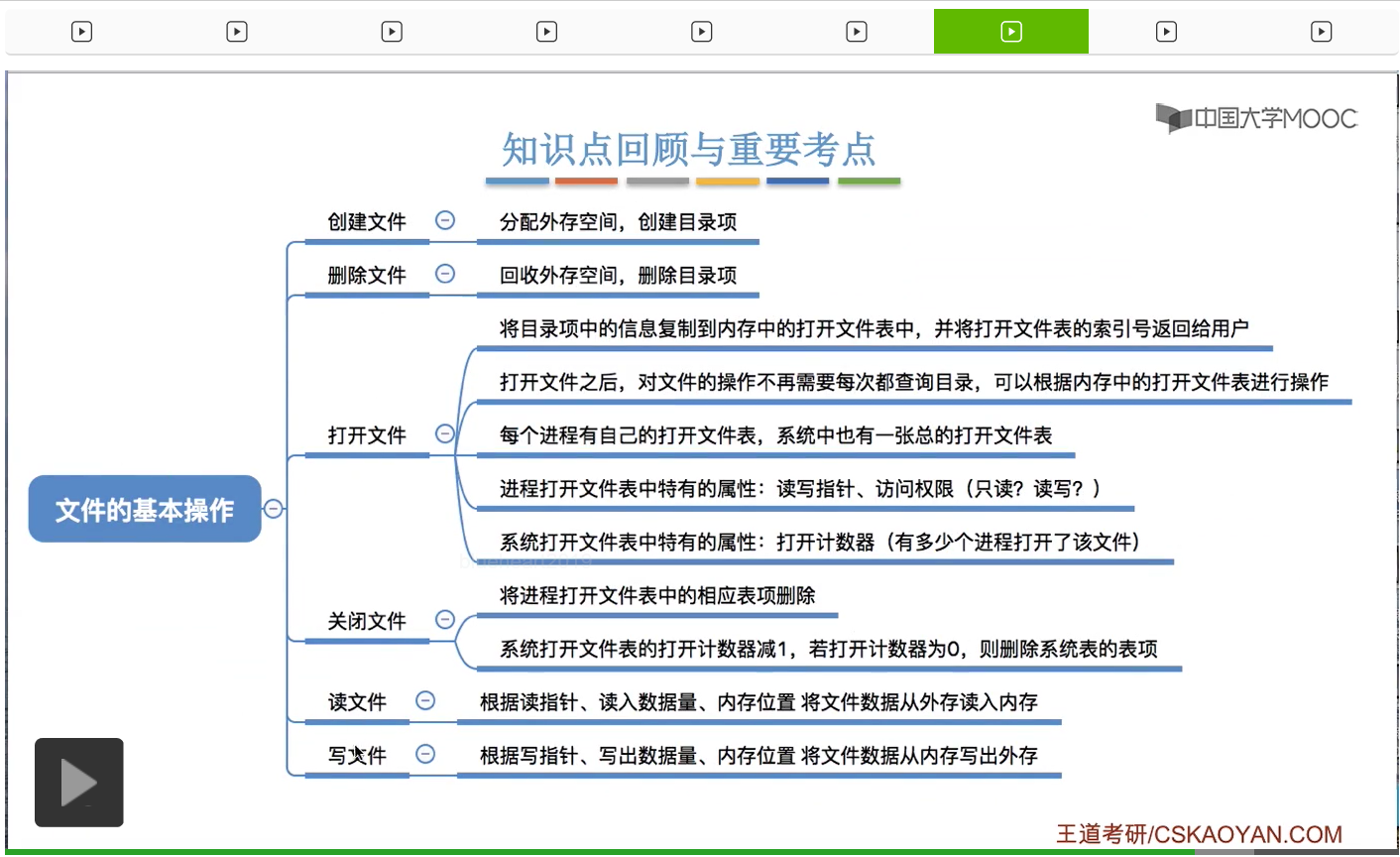Select the 文件的基本操作 root node
This screenshot has width=1400, height=857.
click(145, 509)
